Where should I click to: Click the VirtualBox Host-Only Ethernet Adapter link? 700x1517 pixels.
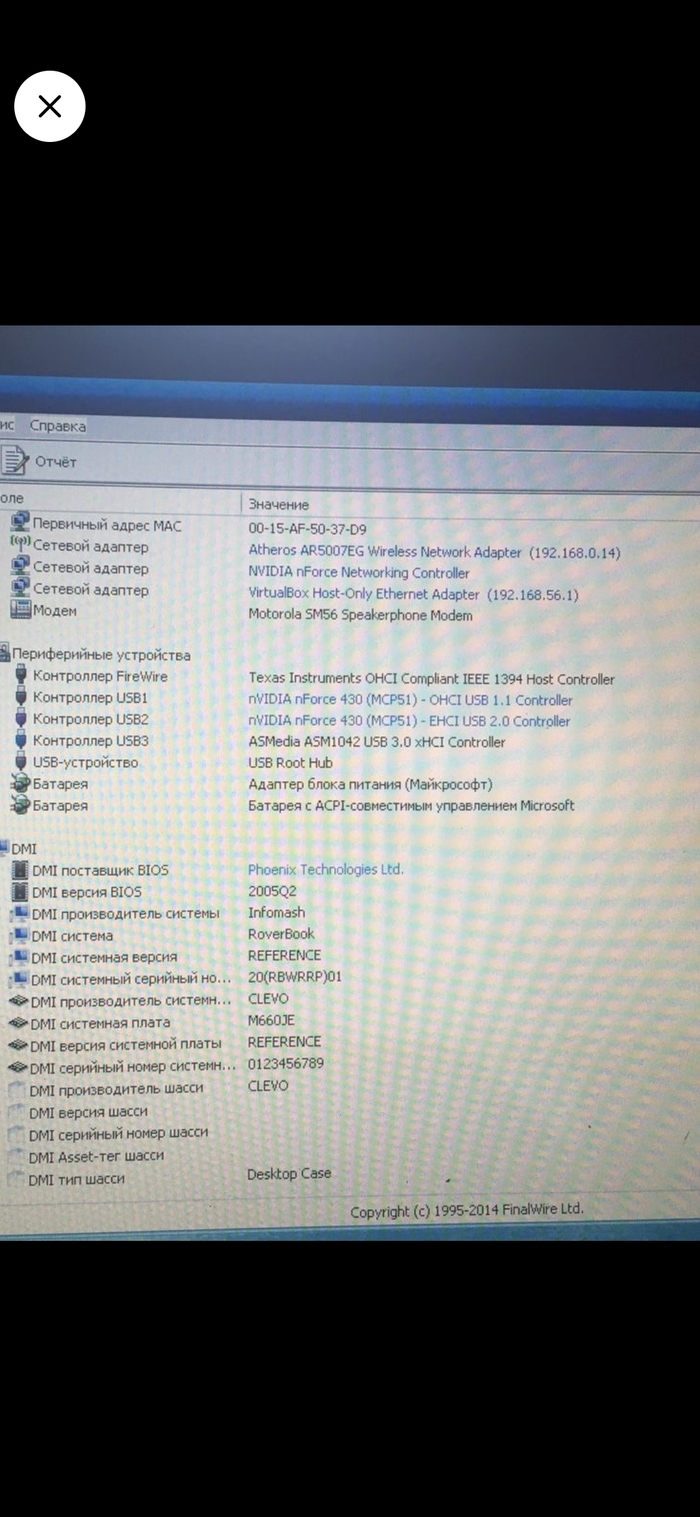pos(364,595)
